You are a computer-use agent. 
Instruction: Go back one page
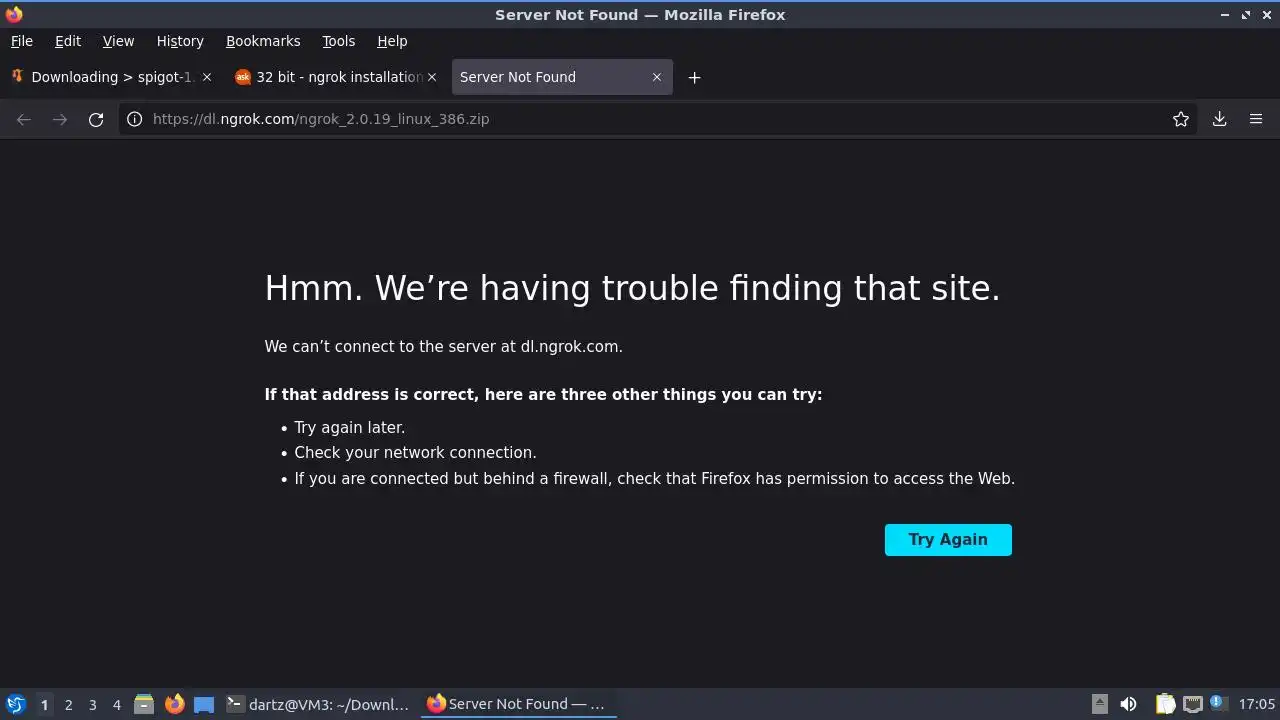coord(24,119)
